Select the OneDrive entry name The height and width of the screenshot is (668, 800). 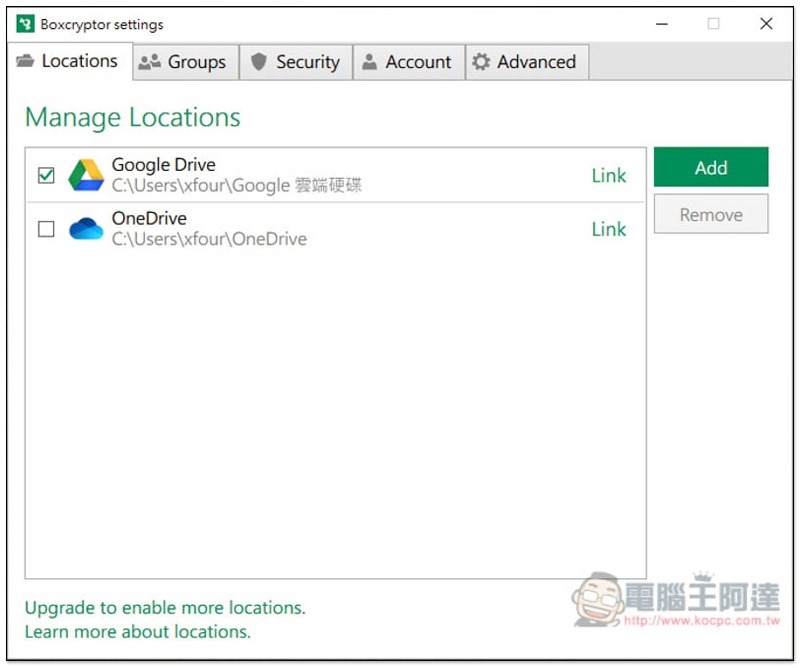point(149,218)
